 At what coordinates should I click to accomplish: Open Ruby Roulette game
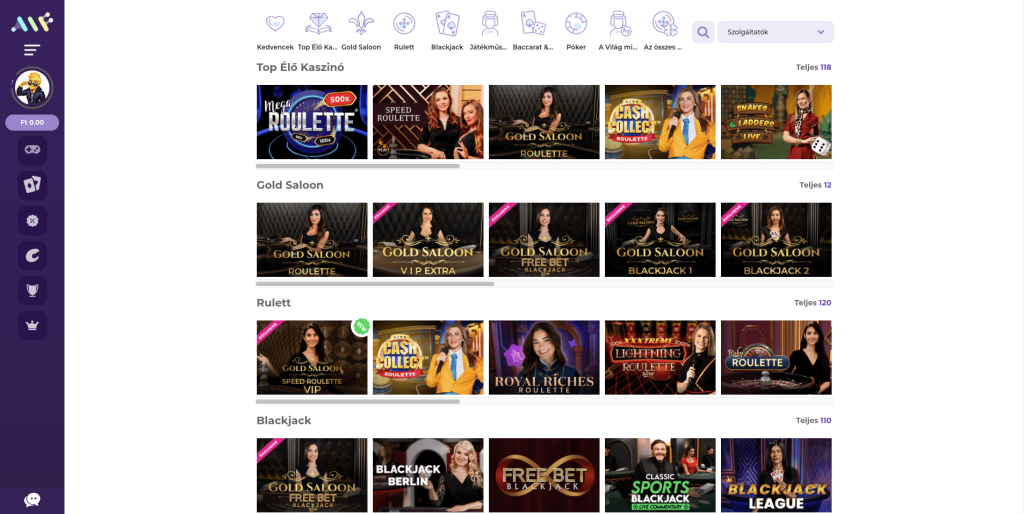click(776, 357)
